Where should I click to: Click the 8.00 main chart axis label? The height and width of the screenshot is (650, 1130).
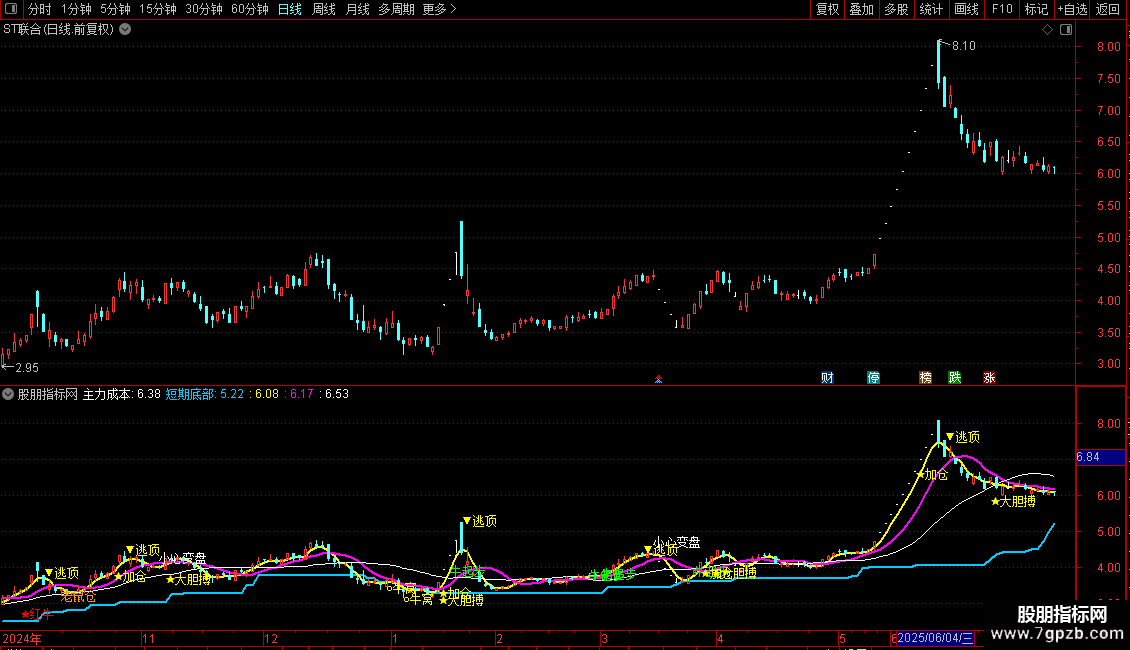(x=1108, y=47)
